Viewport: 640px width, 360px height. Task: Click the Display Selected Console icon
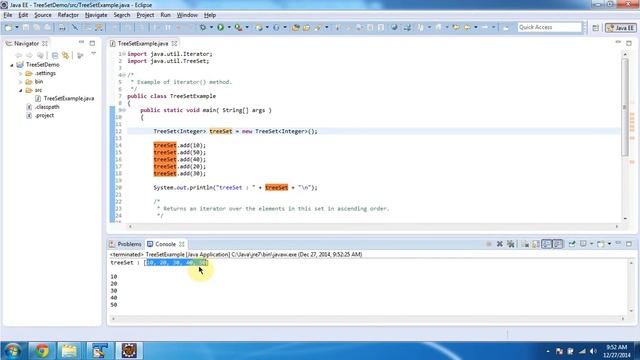coord(583,244)
